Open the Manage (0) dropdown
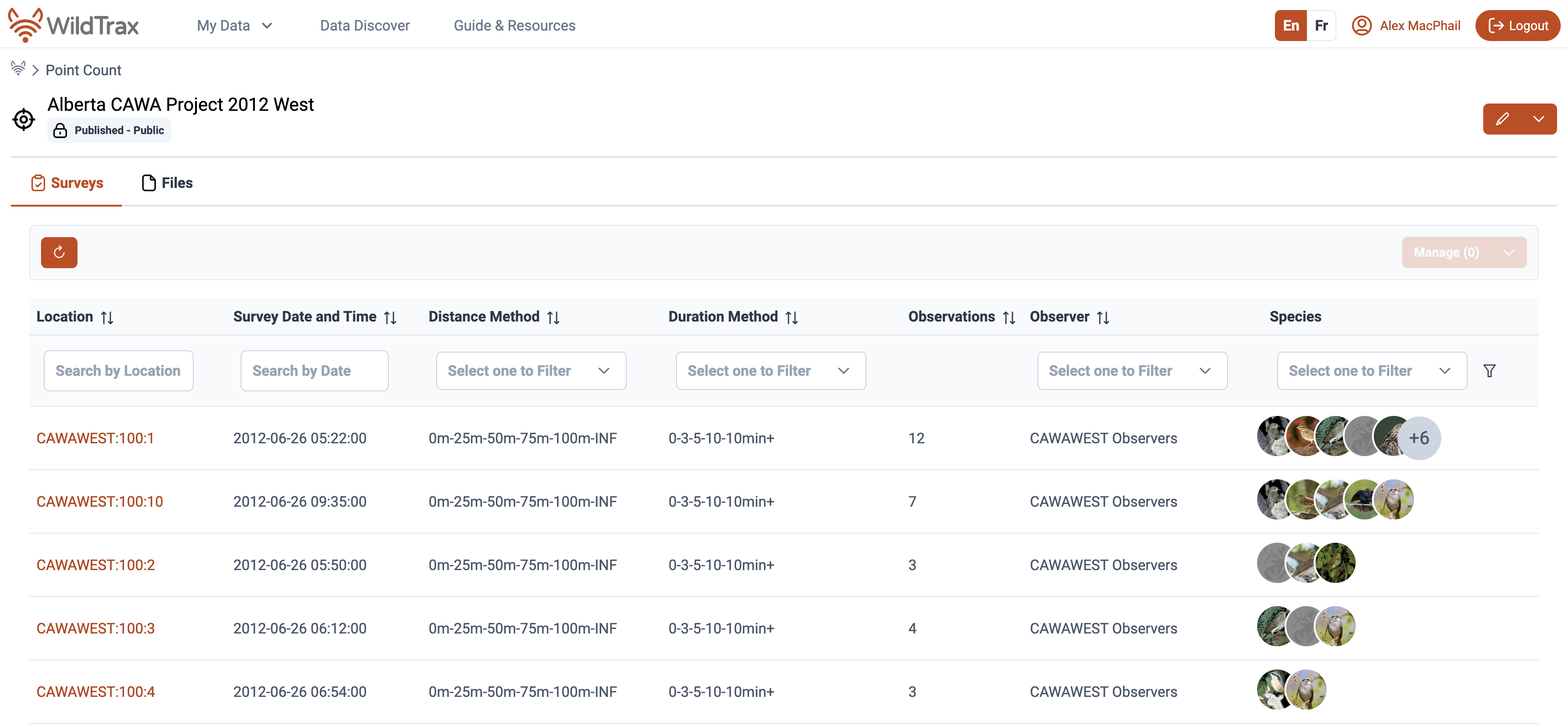 point(1464,252)
